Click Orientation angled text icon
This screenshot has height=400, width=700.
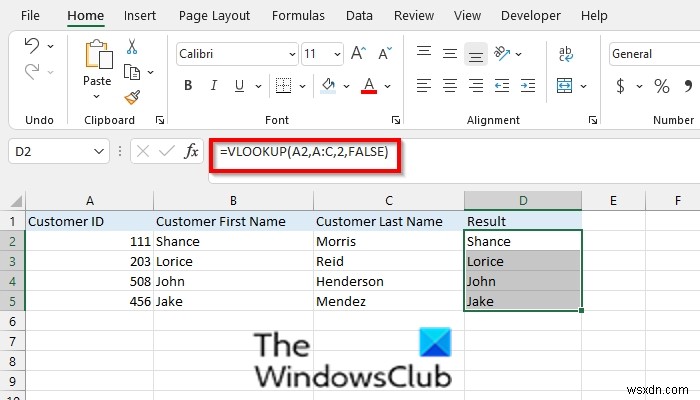pos(502,54)
